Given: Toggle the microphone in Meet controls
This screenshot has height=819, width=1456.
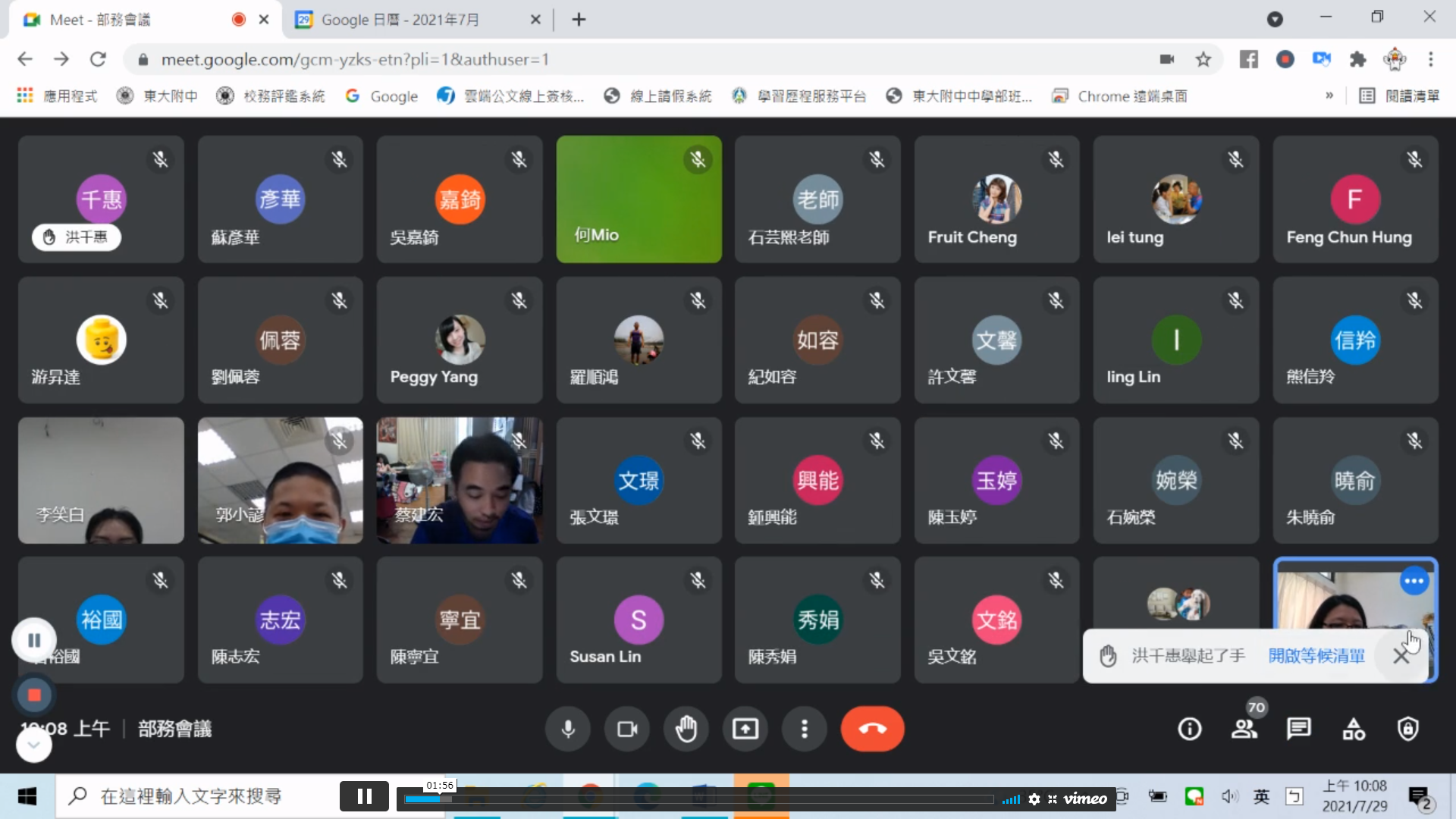Looking at the screenshot, I should click(567, 729).
